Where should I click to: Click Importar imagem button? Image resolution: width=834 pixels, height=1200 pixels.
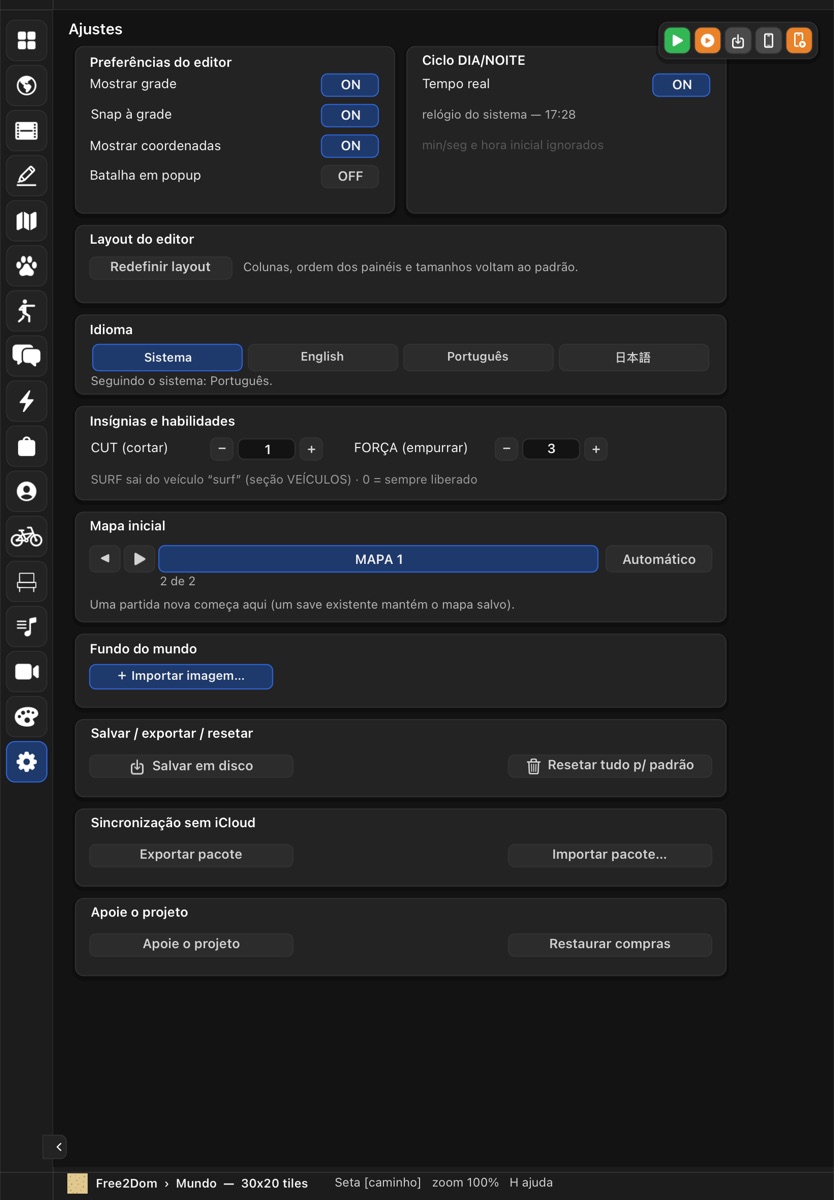point(181,676)
